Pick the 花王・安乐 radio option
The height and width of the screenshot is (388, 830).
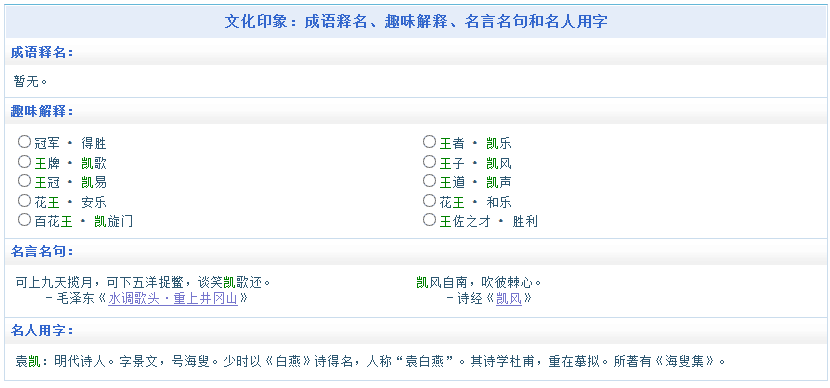tap(24, 201)
